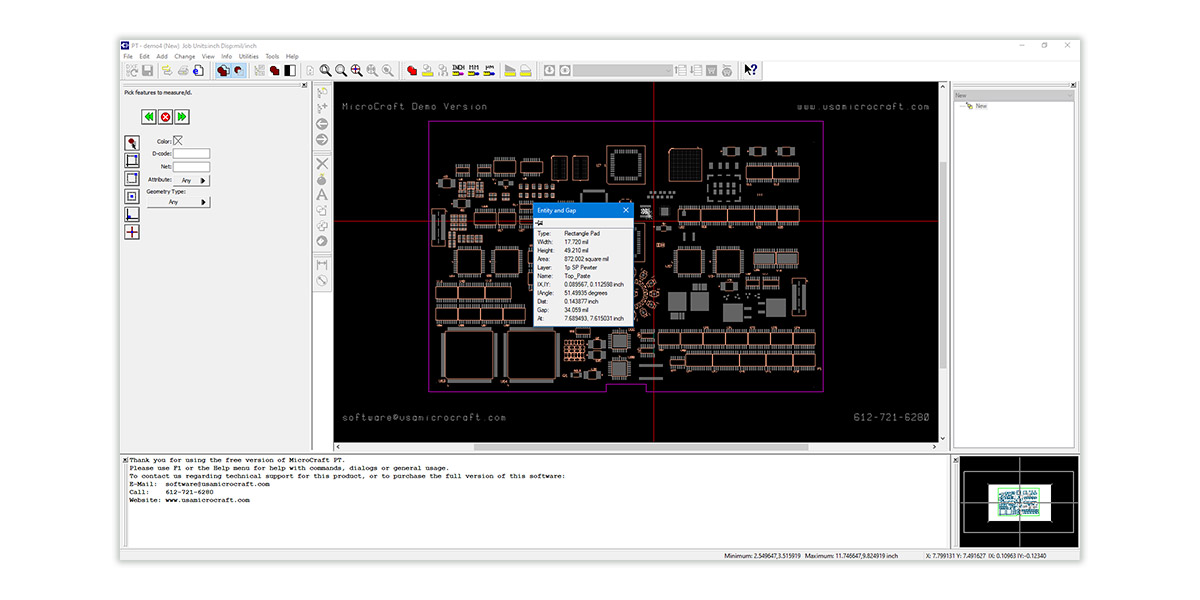Click the yellow wedge layer icon
The height and width of the screenshot is (600, 1200).
pyautogui.click(x=510, y=70)
